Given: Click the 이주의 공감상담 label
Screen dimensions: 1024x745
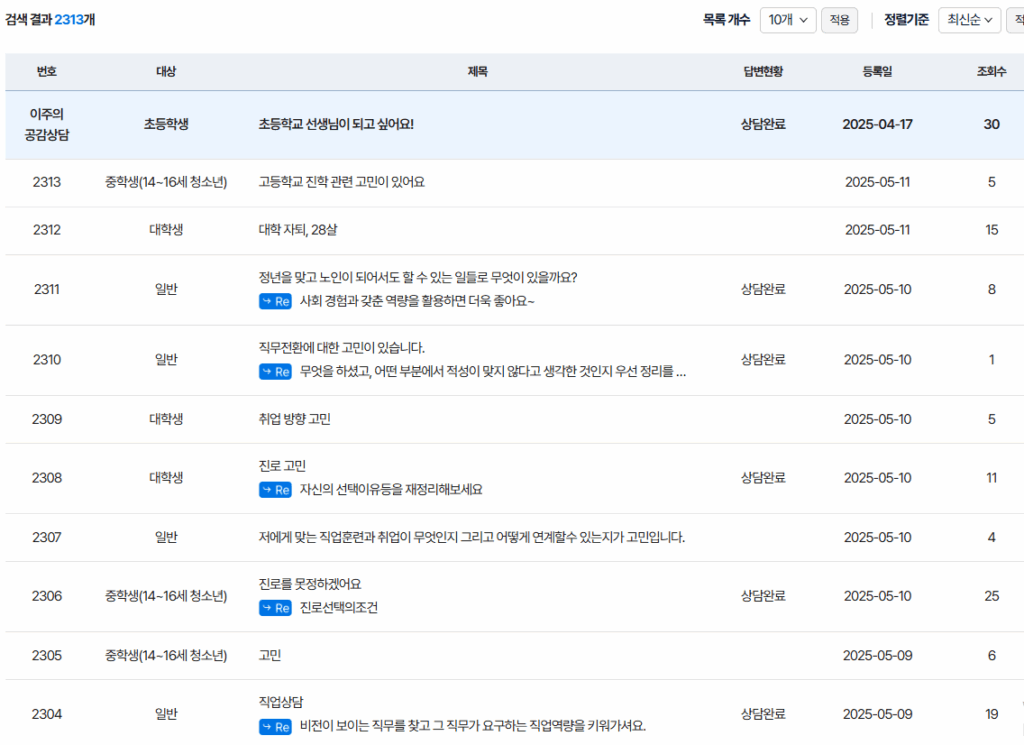Looking at the screenshot, I should tap(47, 125).
